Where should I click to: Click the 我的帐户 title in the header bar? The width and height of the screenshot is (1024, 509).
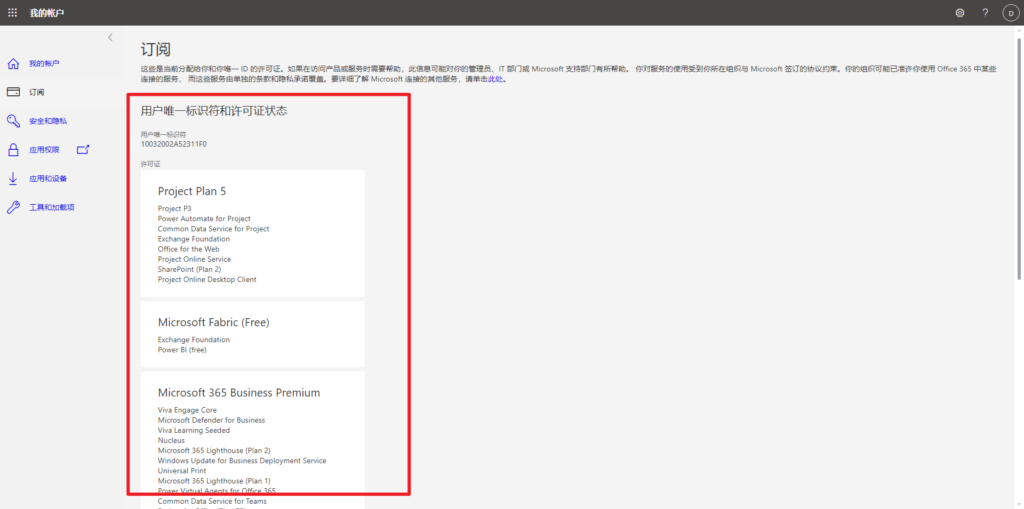44,12
